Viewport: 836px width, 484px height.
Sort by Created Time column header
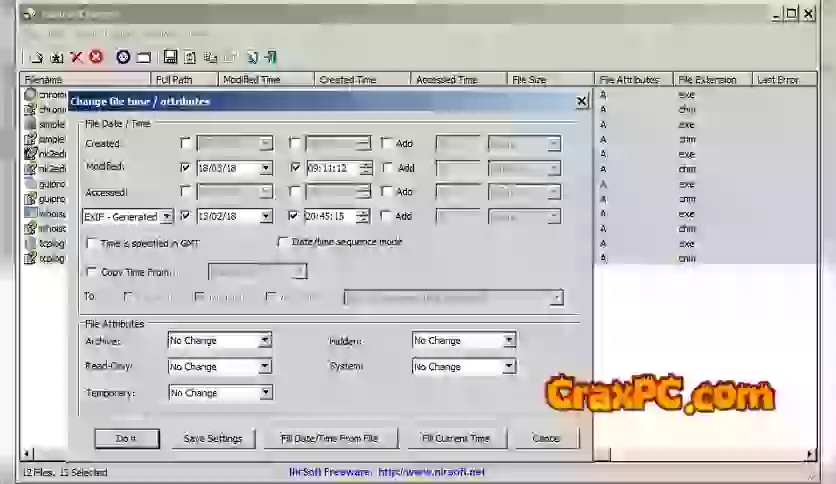click(x=363, y=79)
